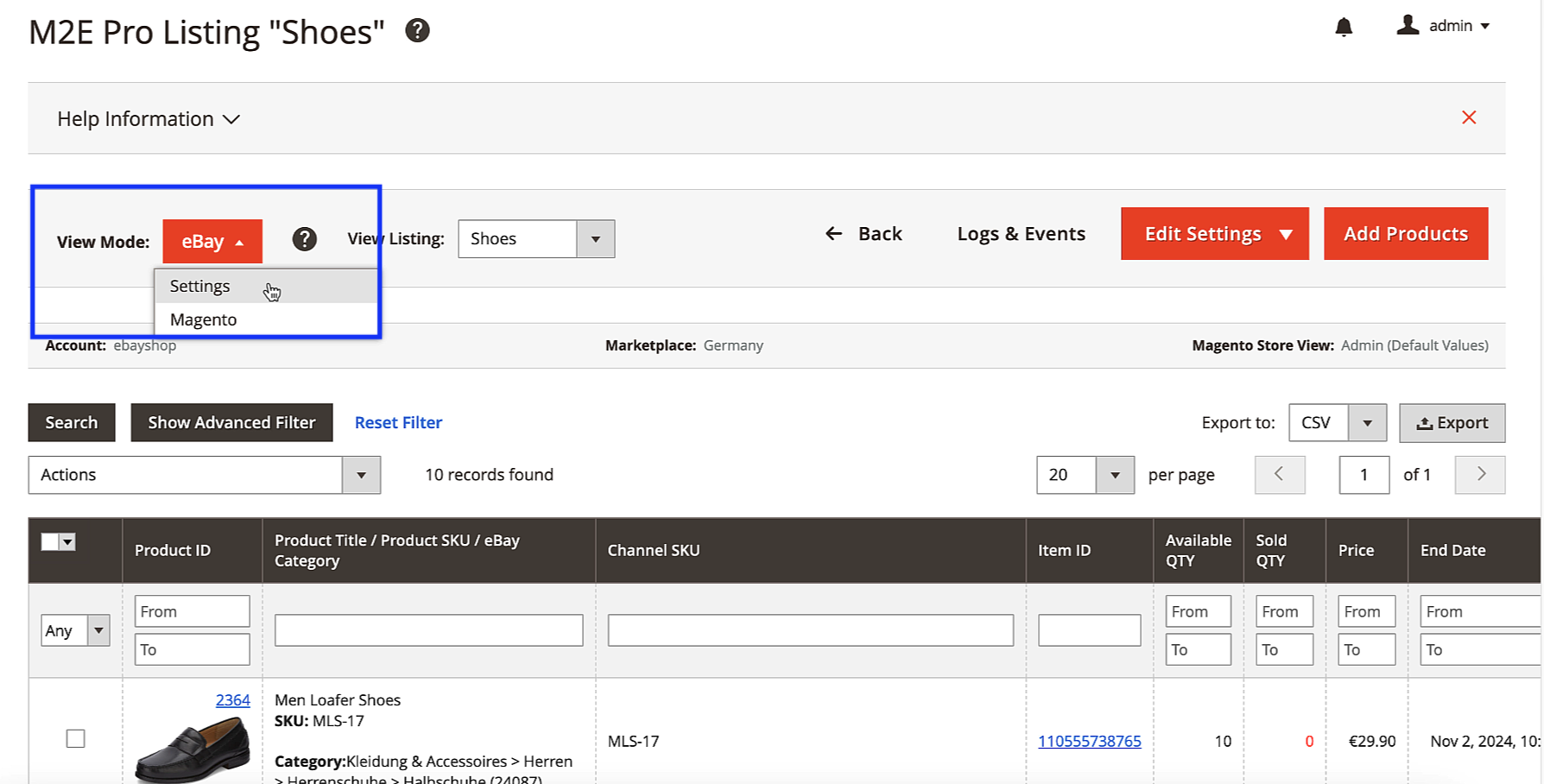
Task: Choose Settings from View Mode menu
Action: (266, 286)
